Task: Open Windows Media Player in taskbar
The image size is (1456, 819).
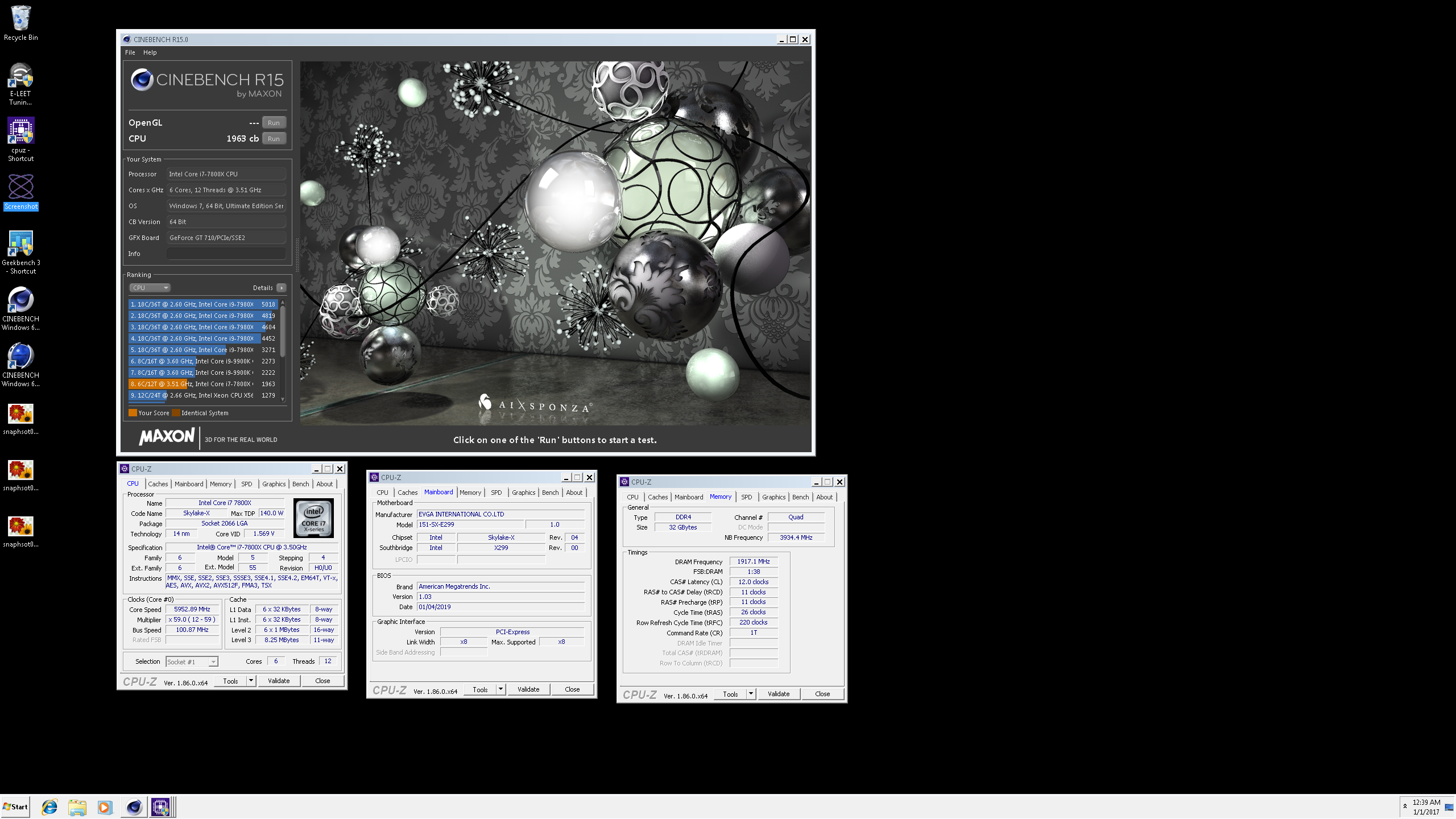Action: click(x=105, y=806)
